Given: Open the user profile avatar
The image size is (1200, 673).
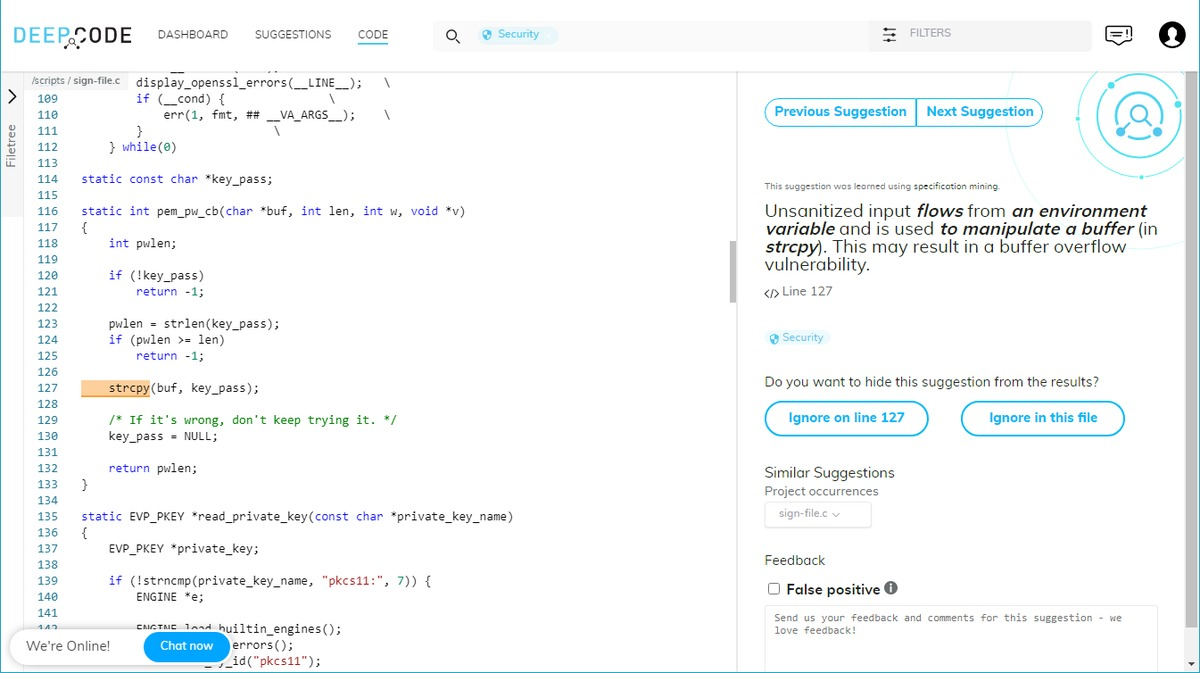Looking at the screenshot, I should 1172,35.
